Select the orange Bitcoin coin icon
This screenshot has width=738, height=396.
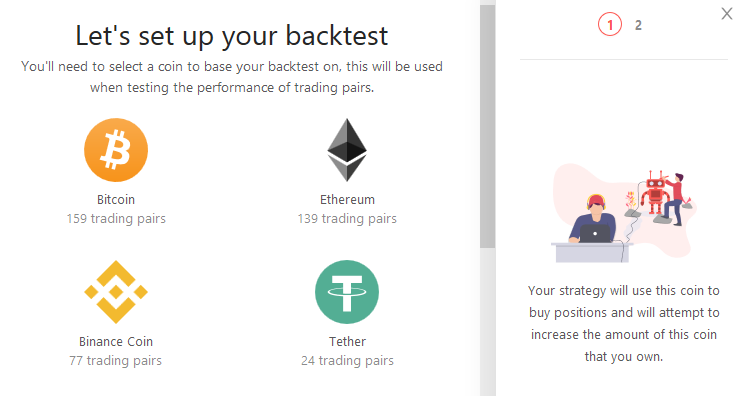116,150
